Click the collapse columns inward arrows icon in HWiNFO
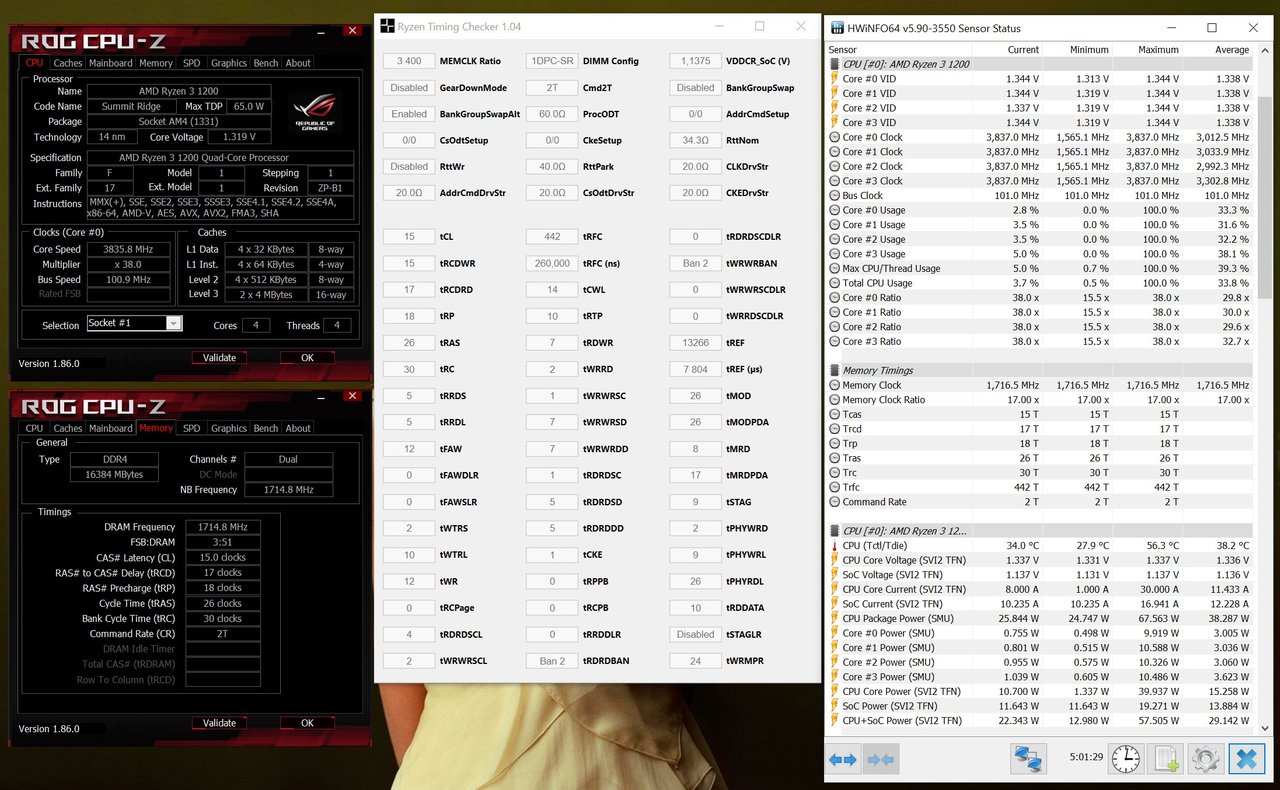This screenshot has height=790, width=1280. (x=881, y=760)
